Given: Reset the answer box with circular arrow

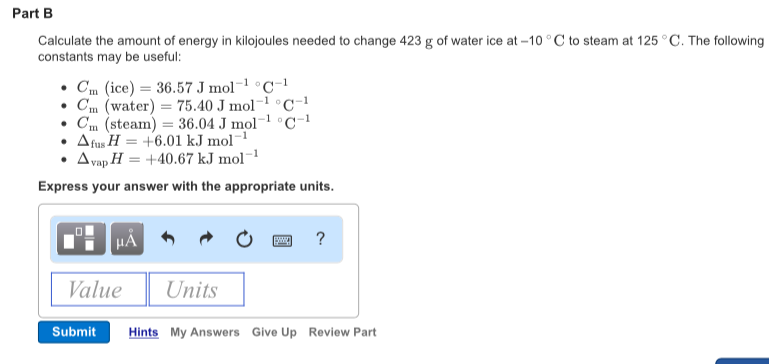Looking at the screenshot, I should click(244, 239).
